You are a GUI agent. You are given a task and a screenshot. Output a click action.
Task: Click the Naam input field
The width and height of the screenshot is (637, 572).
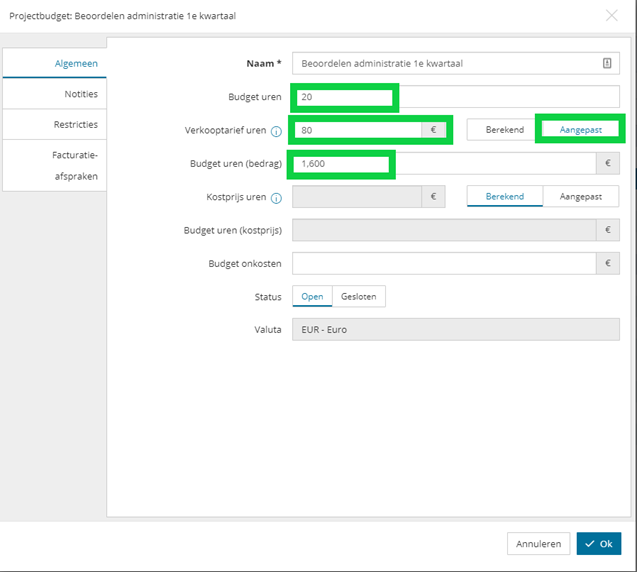click(456, 63)
